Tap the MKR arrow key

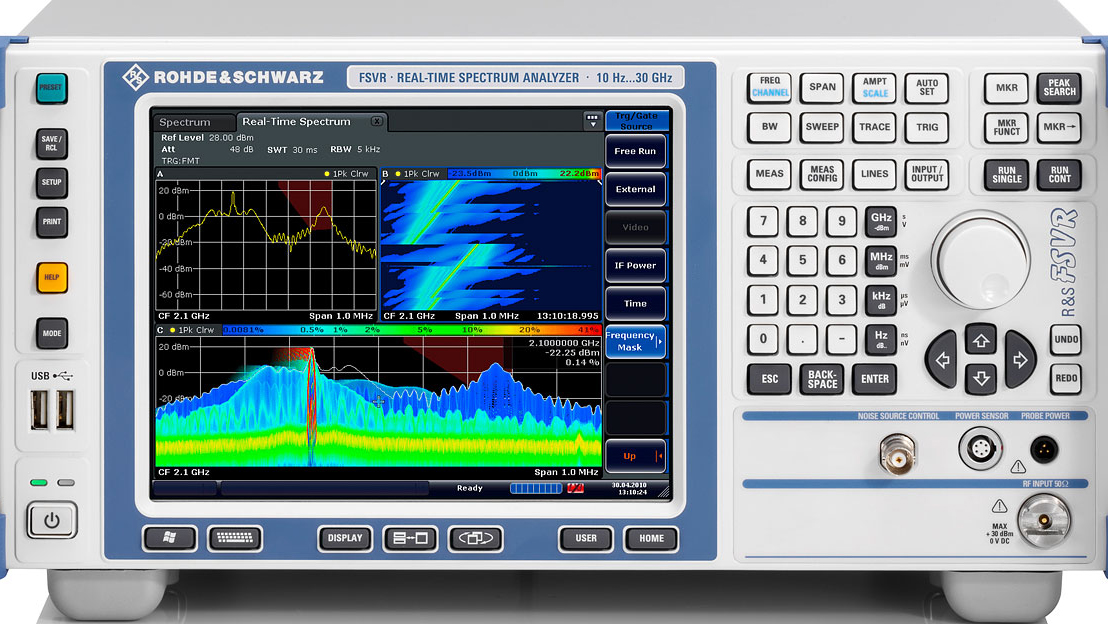tap(1059, 127)
